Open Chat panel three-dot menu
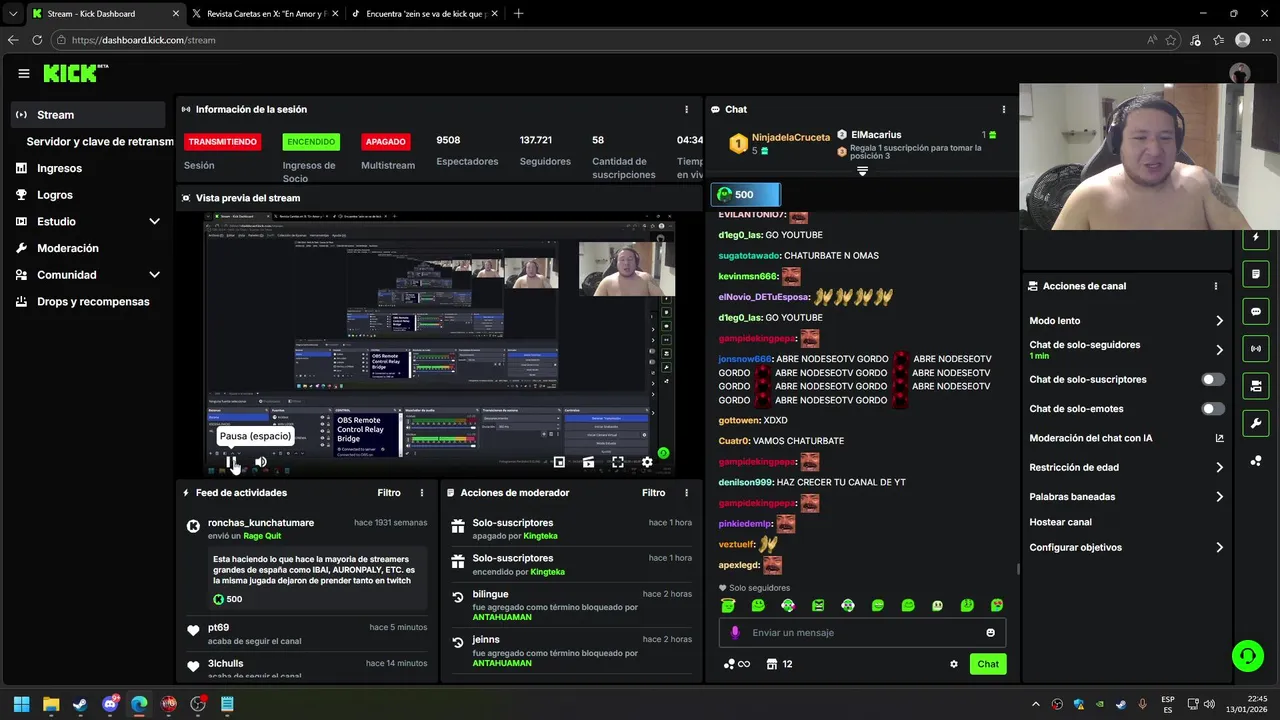 point(1004,109)
